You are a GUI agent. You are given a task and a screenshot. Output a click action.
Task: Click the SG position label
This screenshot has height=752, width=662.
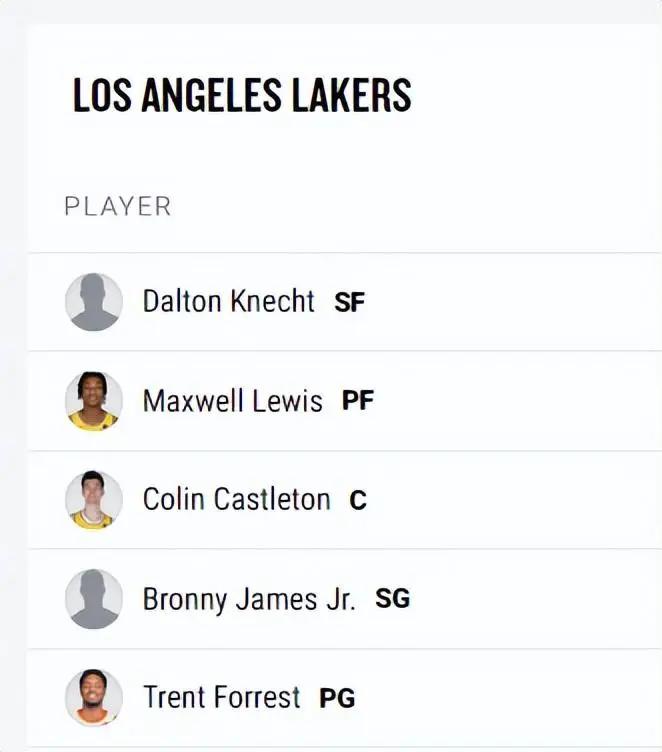pos(393,599)
